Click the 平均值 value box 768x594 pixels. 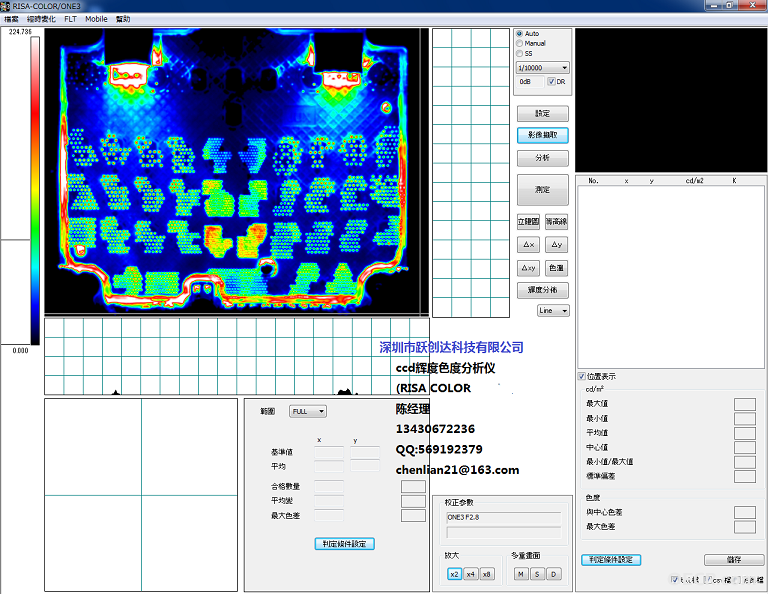pyautogui.click(x=744, y=433)
